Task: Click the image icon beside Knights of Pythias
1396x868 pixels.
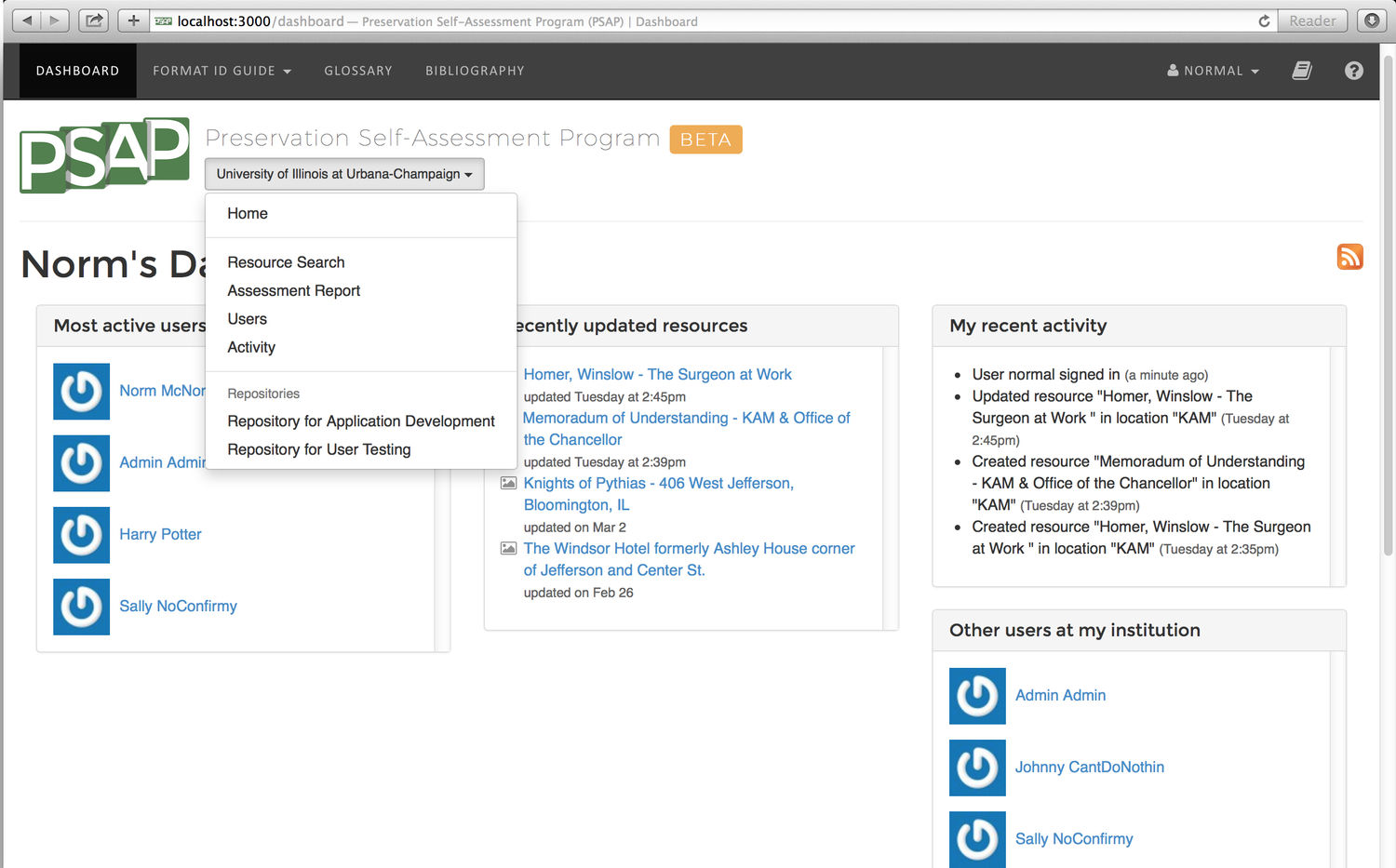Action: [x=508, y=483]
